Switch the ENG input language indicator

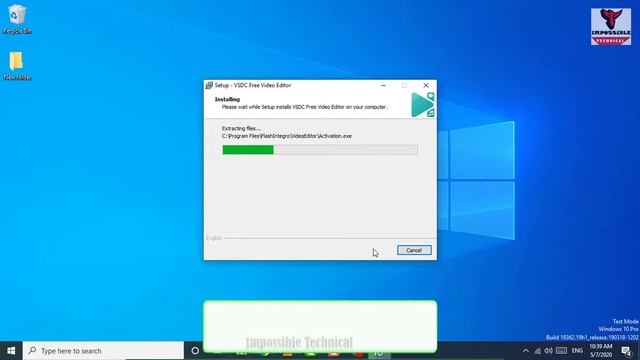(577, 351)
